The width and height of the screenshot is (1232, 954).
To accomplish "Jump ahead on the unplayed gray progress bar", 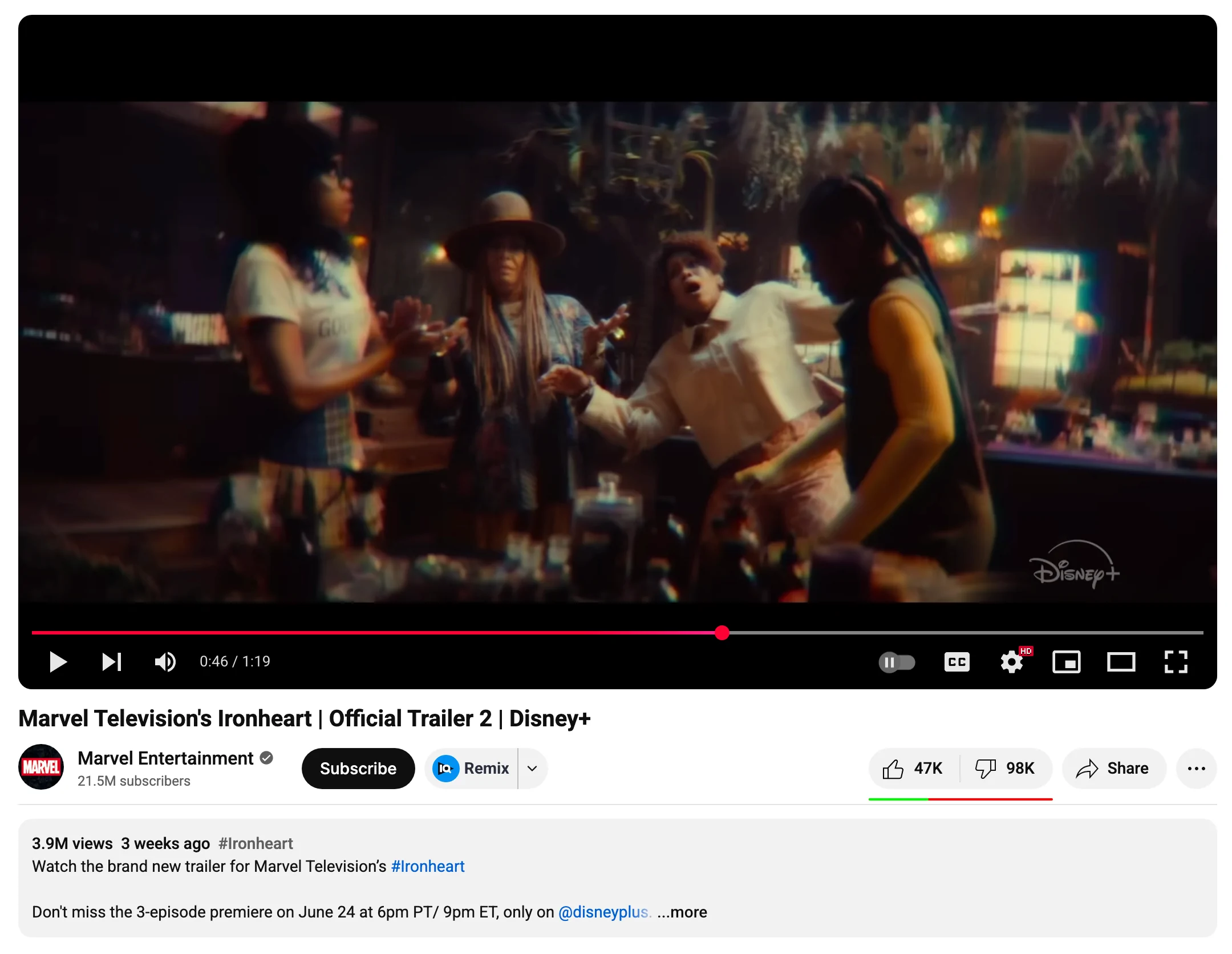I will tap(967, 632).
